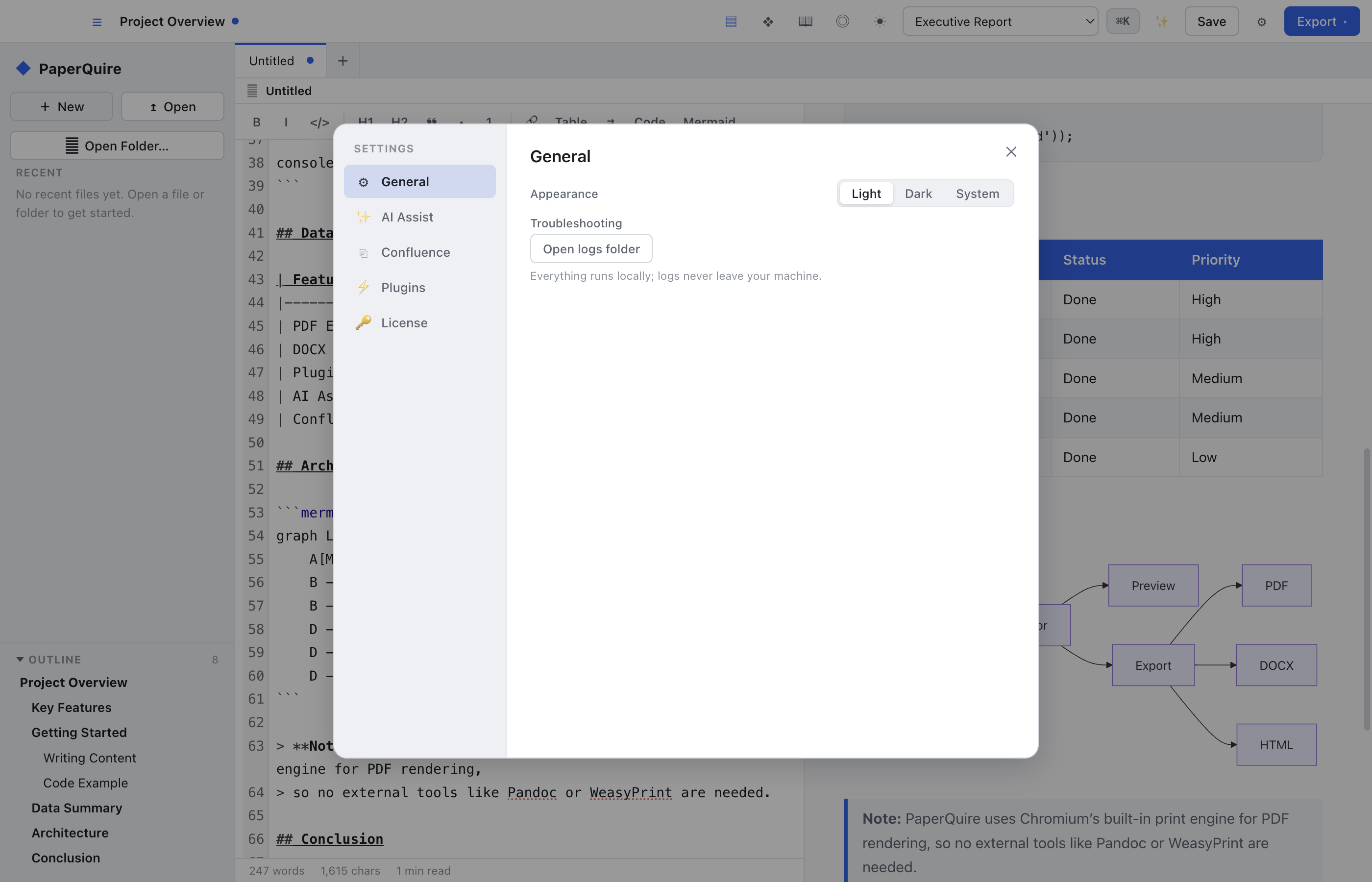Viewport: 1372px width, 882px height.
Task: Click the '## Conclusion' heading in the editor
Action: (329, 839)
